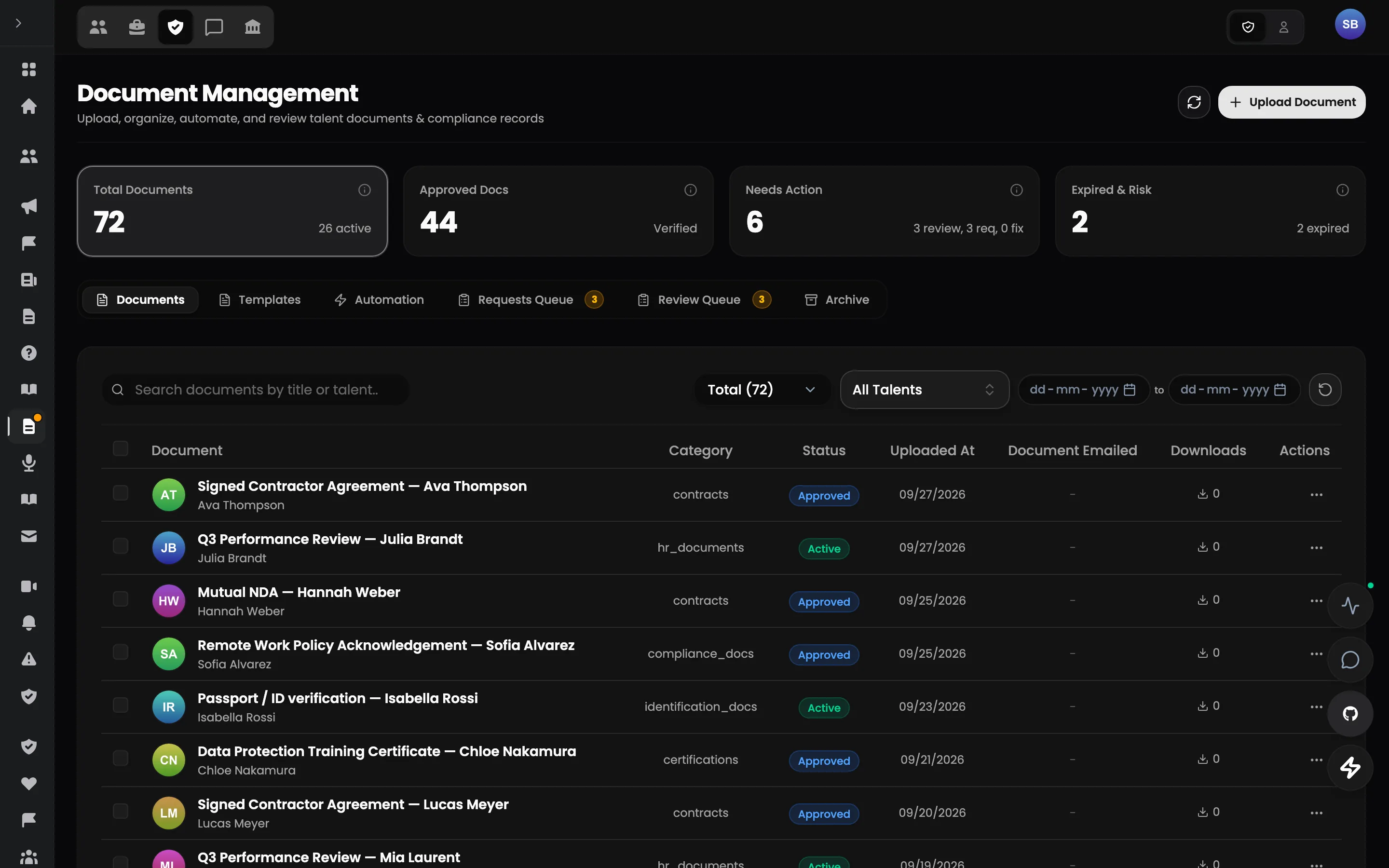Viewport: 1389px width, 868px height.
Task: Show info for Total Documents card
Action: tap(365, 190)
